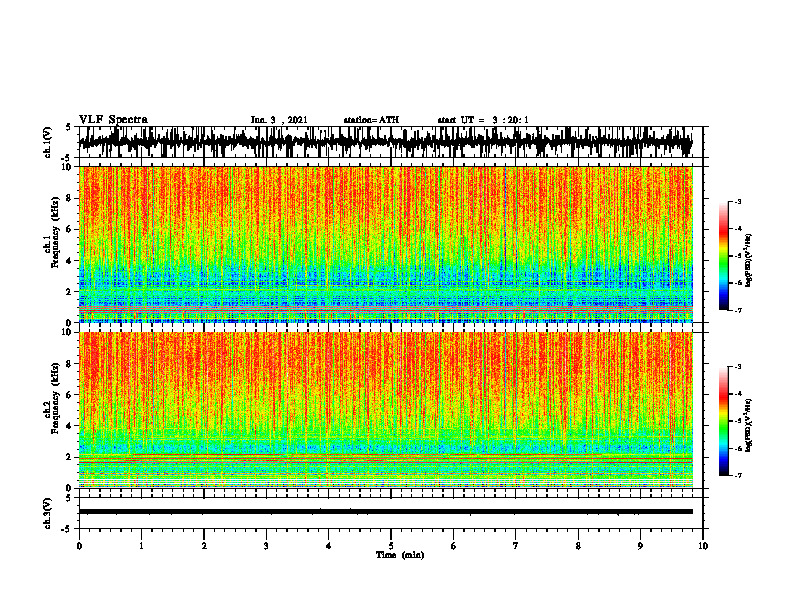This screenshot has width=792, height=612.
Task: Select the "ch.3(V)" axis label
Action: click(x=48, y=513)
